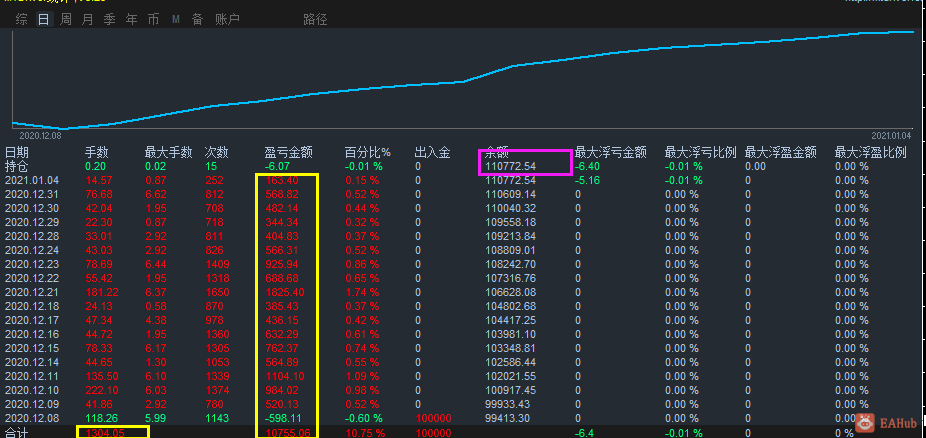Screen dimensions: 926x438
Task: Select the 日 daily tab
Action: [43, 19]
